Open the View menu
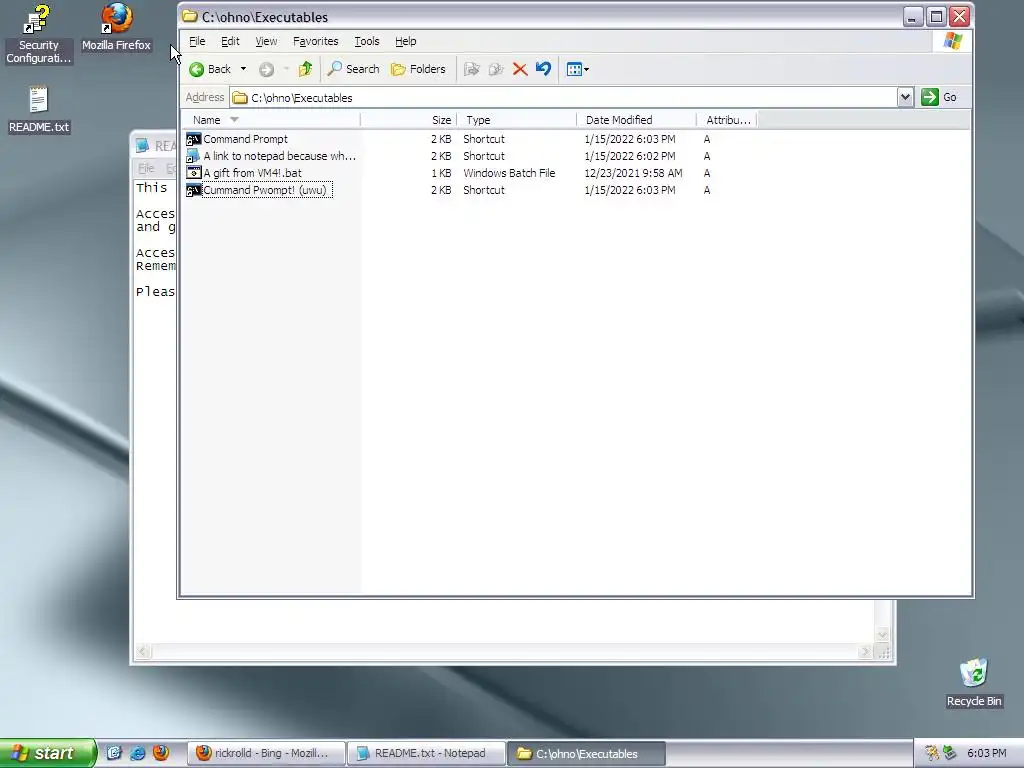Image resolution: width=1024 pixels, height=768 pixels. tap(266, 41)
